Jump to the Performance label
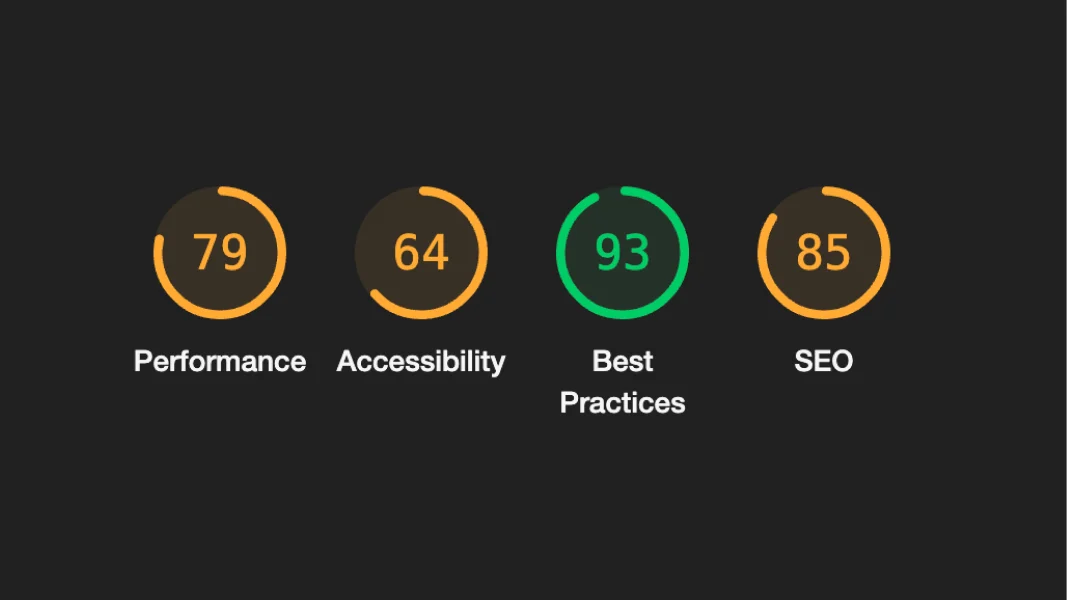This screenshot has height=600, width=1067. [220, 361]
